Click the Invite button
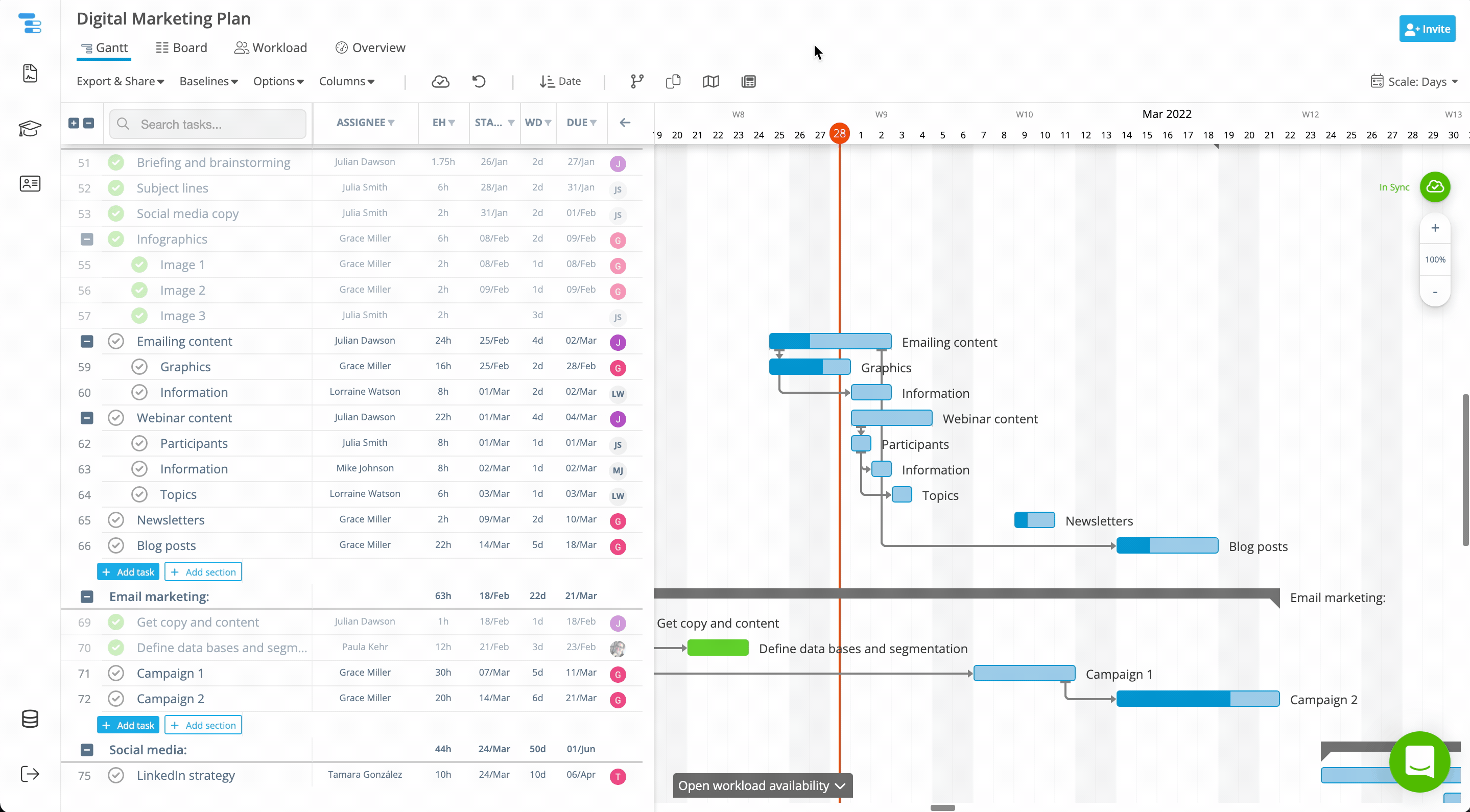 (1427, 29)
